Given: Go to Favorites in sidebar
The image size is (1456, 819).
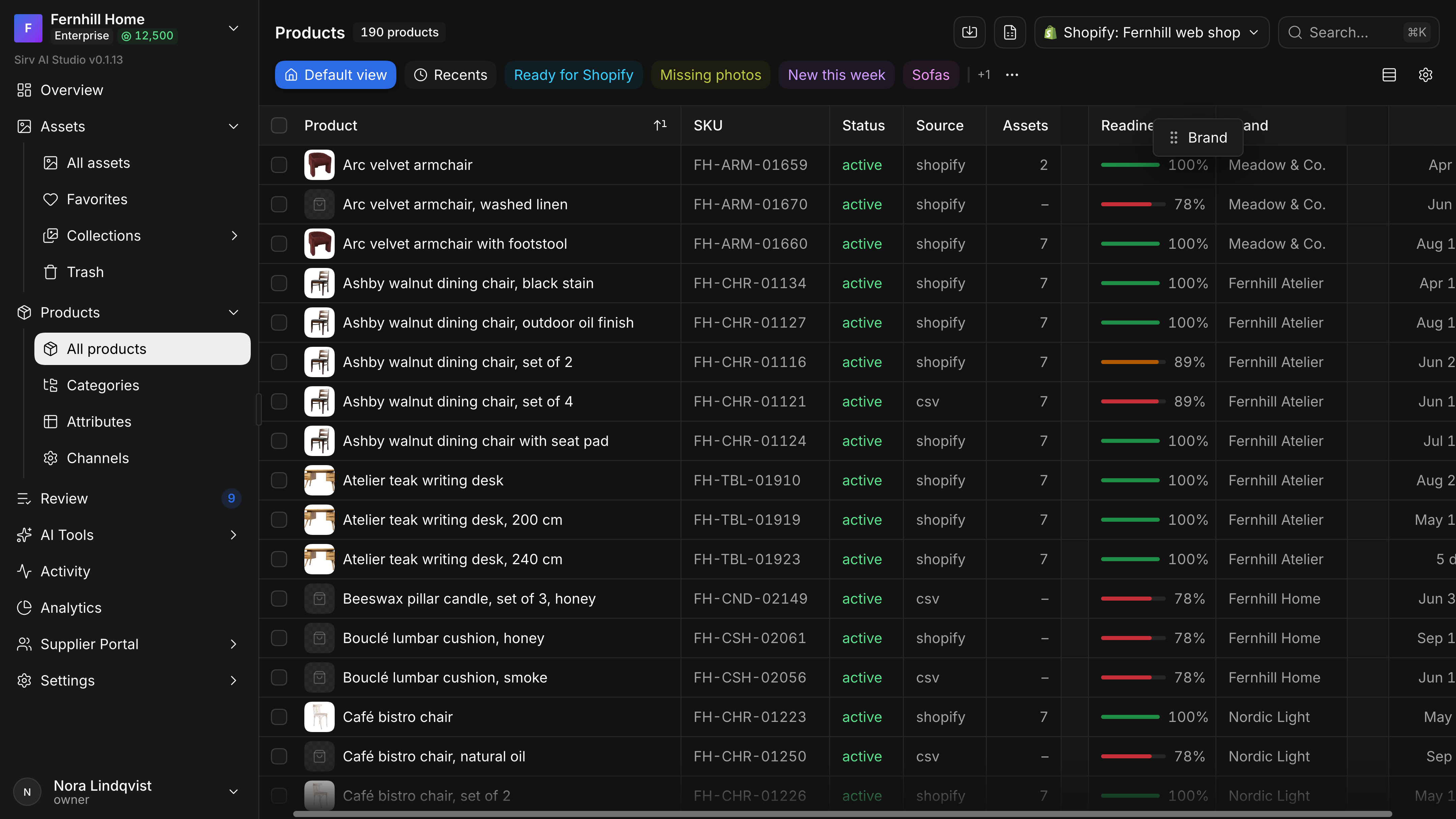Looking at the screenshot, I should click(x=143, y=199).
